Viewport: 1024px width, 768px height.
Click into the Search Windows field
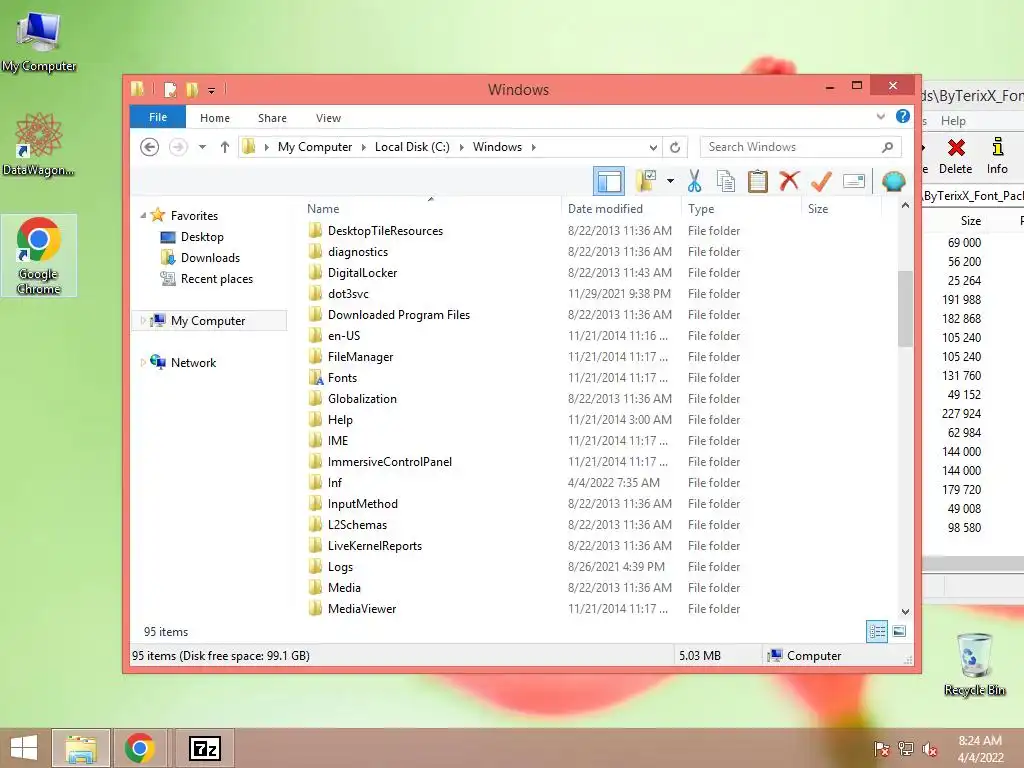pyautogui.click(x=801, y=147)
